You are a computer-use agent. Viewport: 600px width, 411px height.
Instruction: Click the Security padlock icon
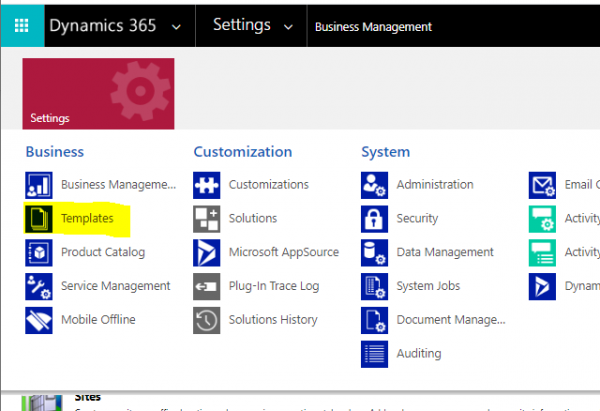pyautogui.click(x=374, y=219)
